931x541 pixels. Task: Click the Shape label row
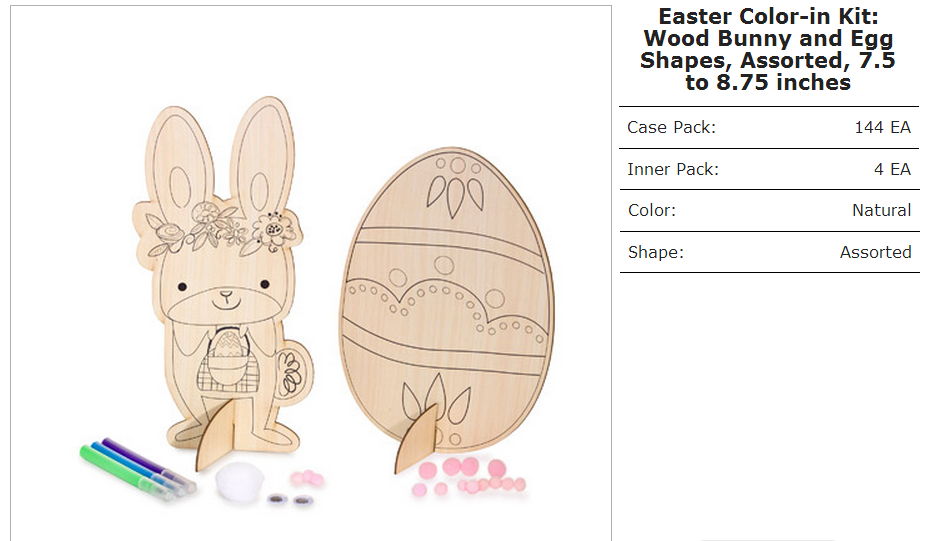[x=770, y=252]
